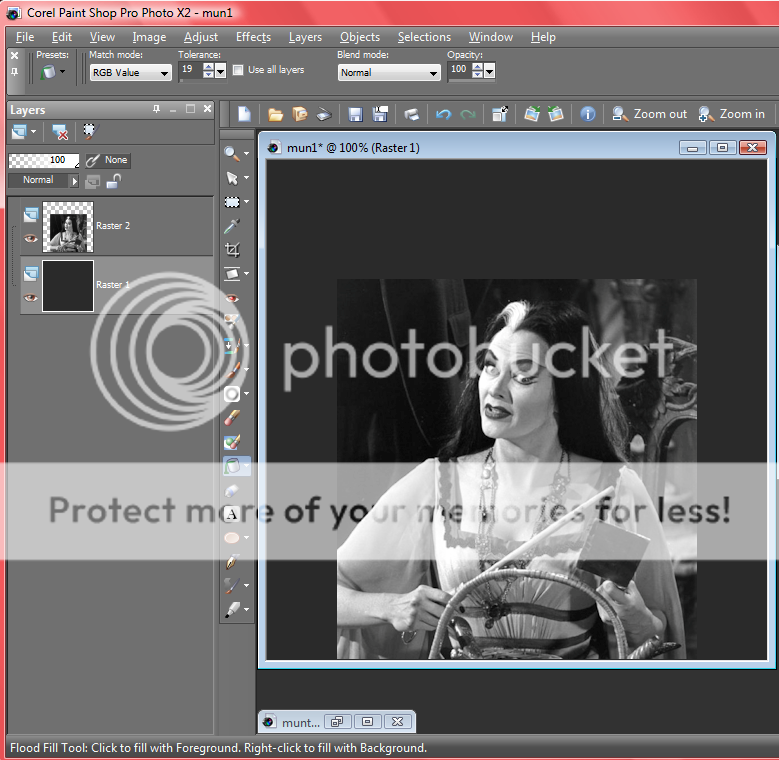The height and width of the screenshot is (760, 779).
Task: Select the Dropper tool
Action: click(x=232, y=226)
